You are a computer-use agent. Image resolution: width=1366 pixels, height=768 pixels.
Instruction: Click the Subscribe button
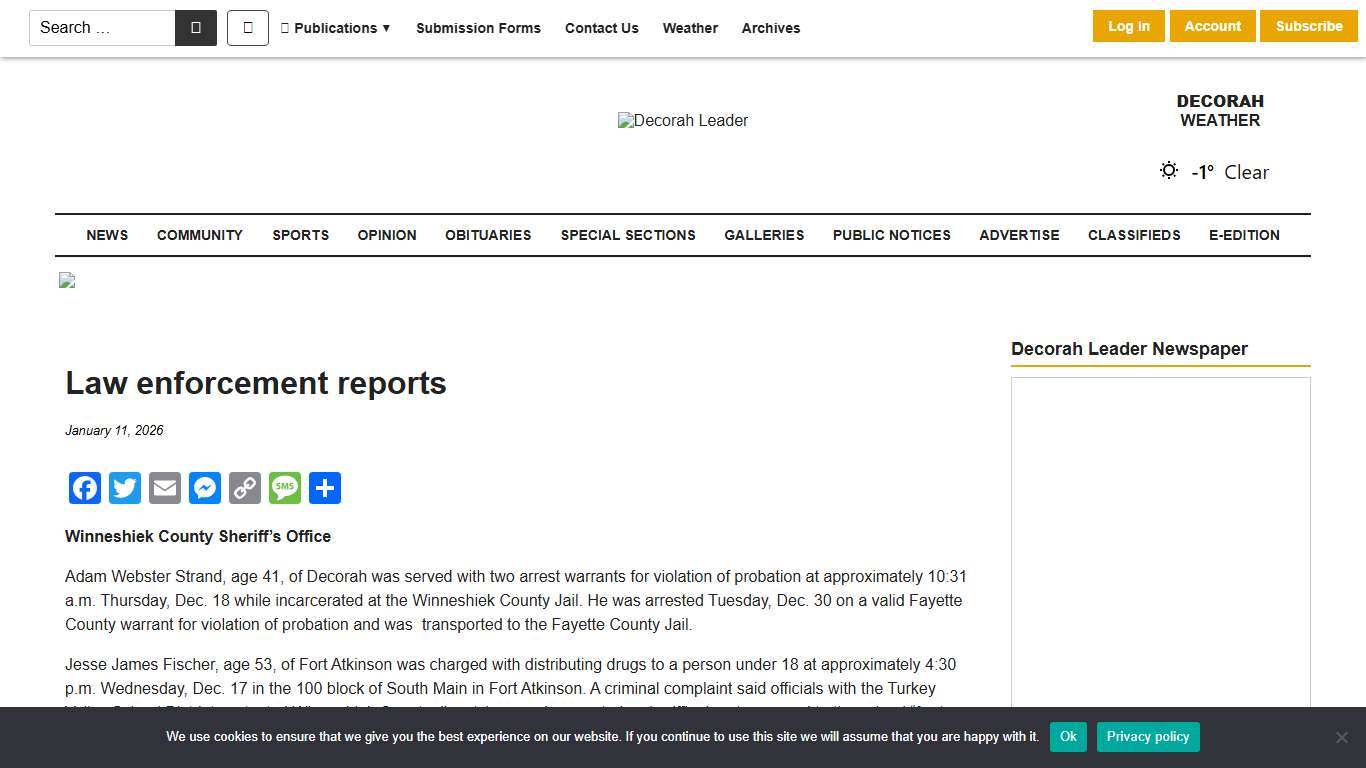point(1309,26)
